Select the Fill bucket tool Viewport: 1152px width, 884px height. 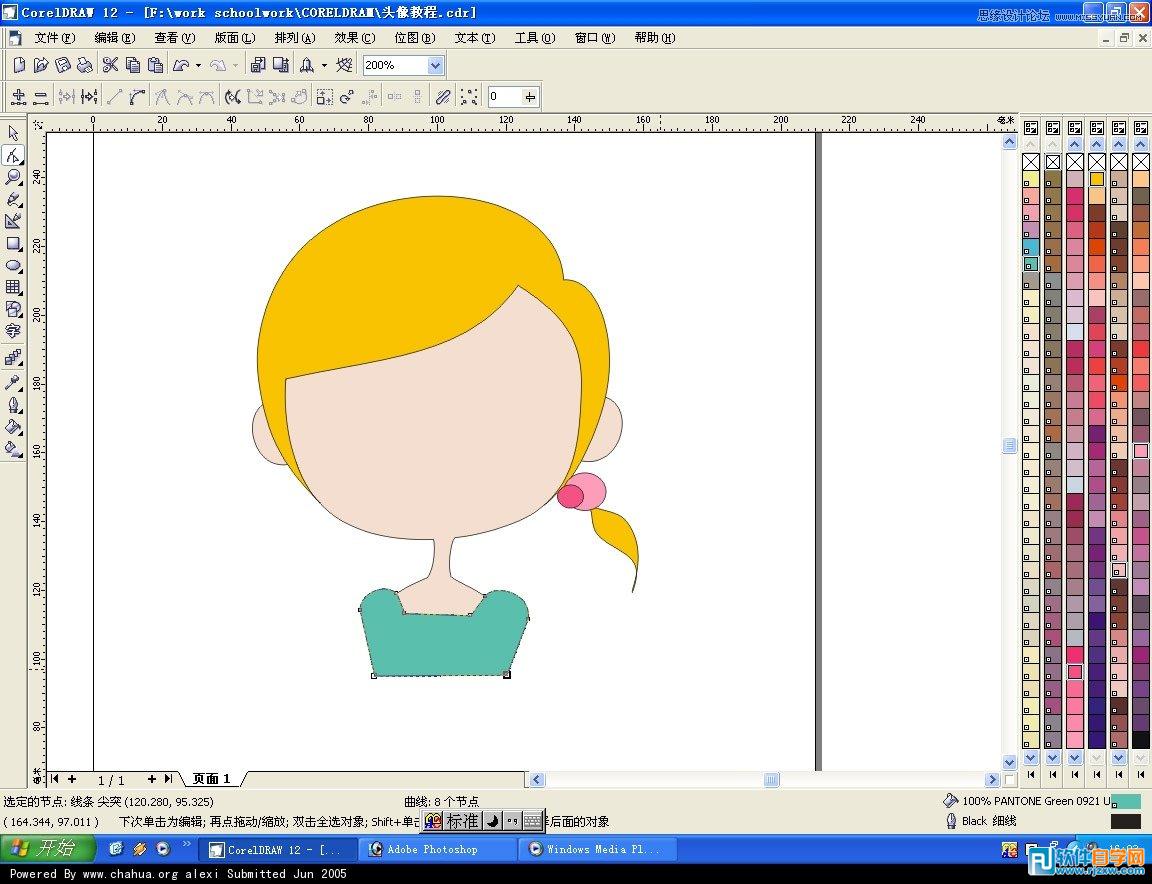coord(13,427)
